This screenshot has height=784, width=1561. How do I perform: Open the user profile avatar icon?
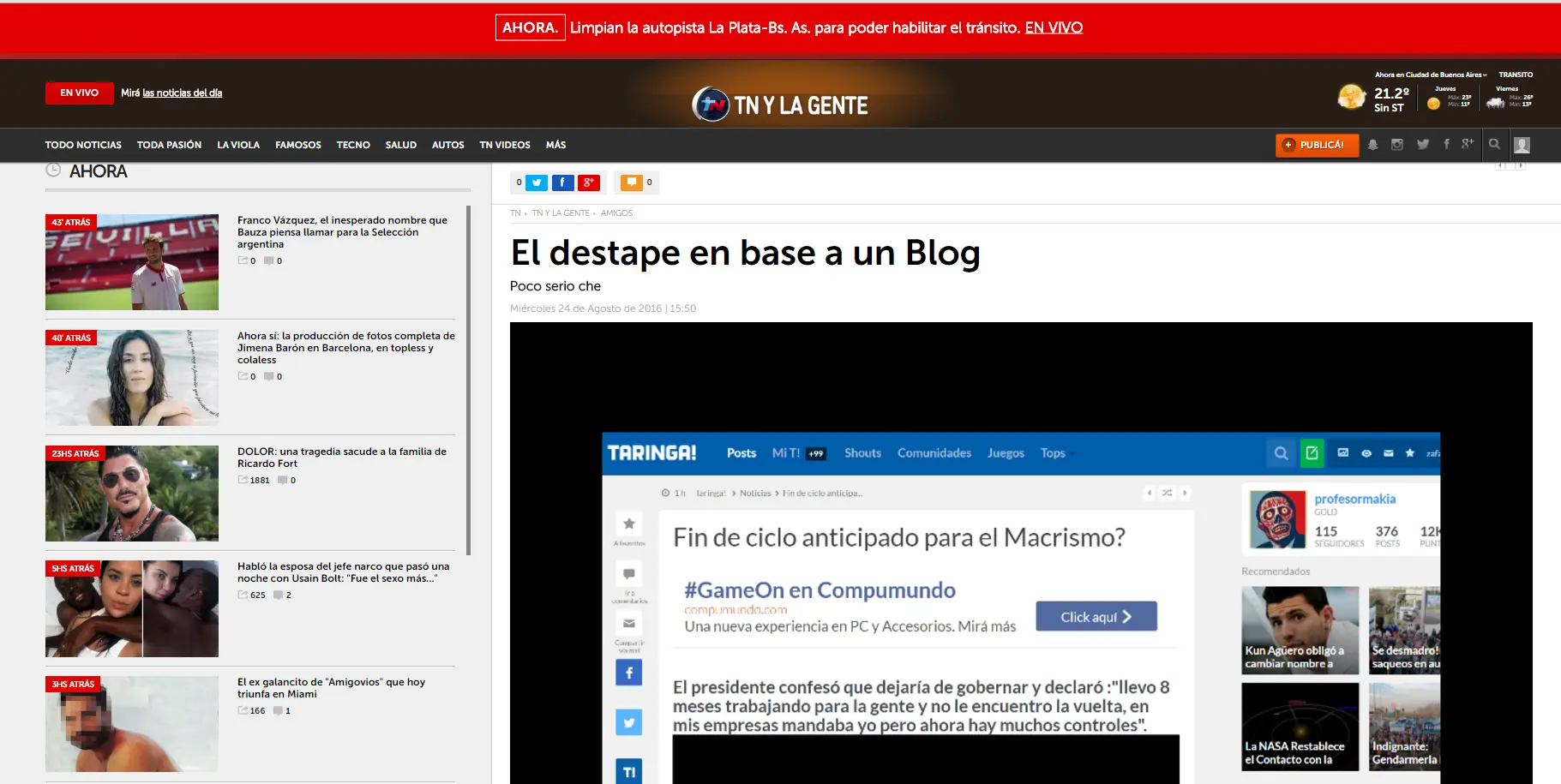pos(1522,145)
